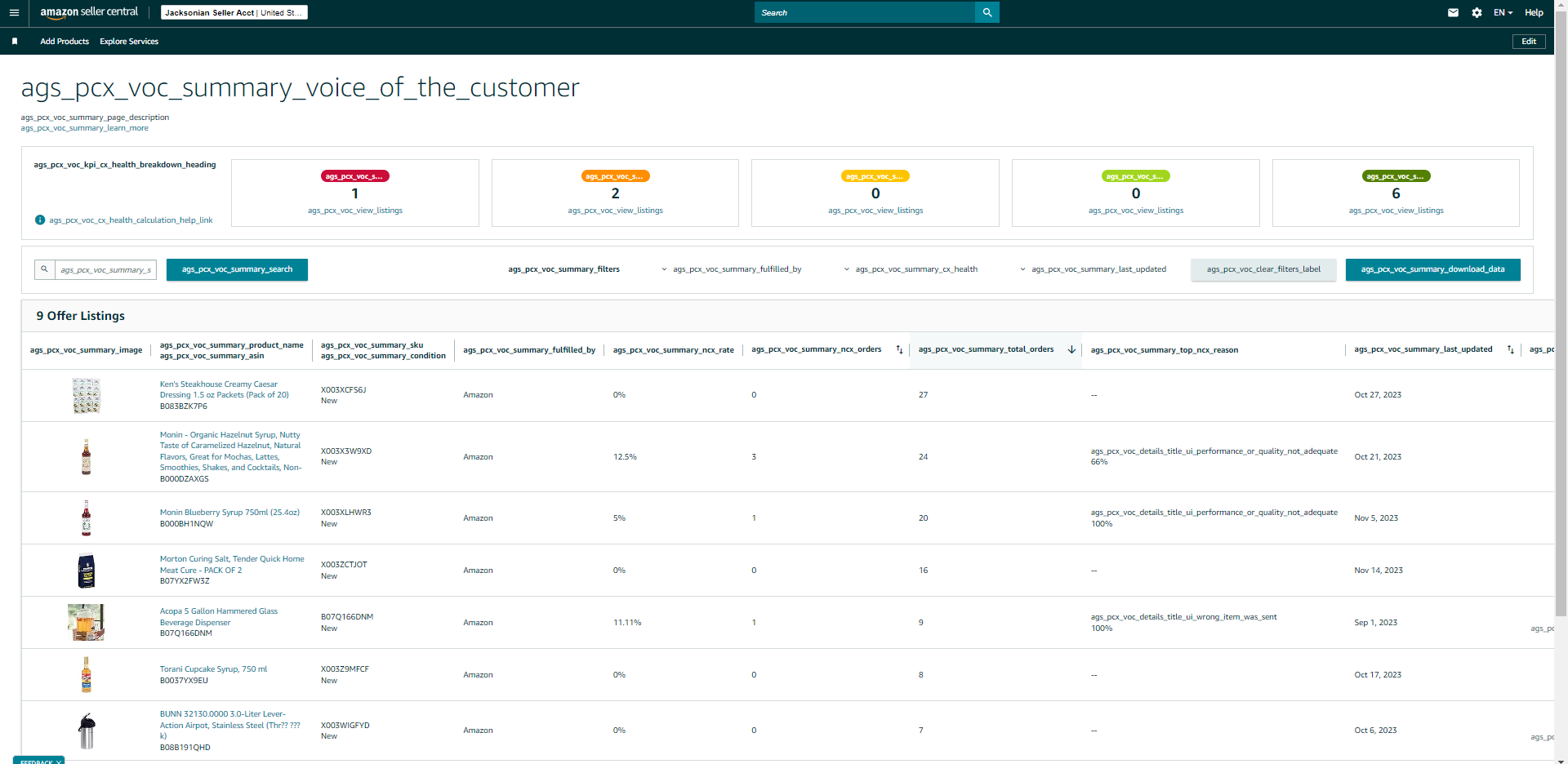Click the bookmark icon in the favorites bar
The height and width of the screenshot is (764, 1568).
[15, 42]
